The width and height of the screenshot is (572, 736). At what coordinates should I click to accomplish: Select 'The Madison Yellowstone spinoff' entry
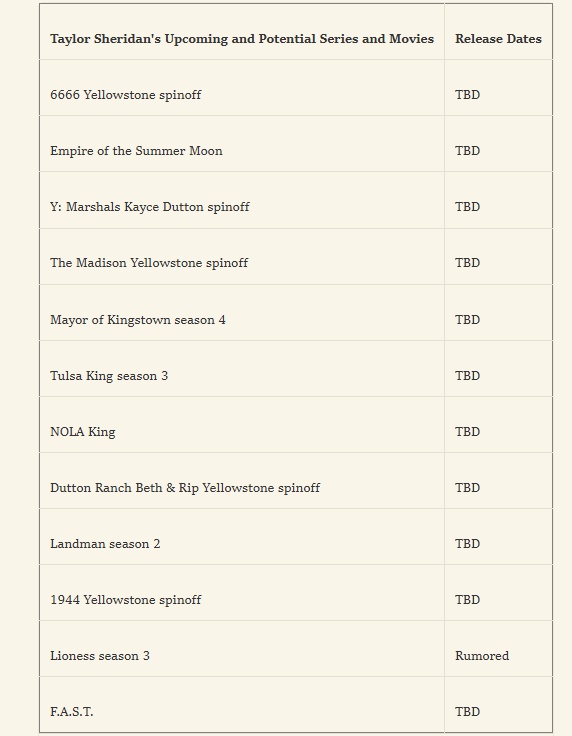coord(242,263)
